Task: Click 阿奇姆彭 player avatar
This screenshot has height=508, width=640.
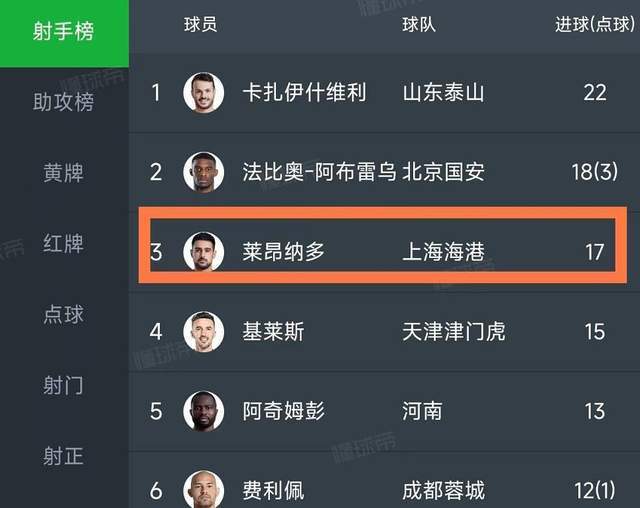Action: tap(204, 410)
